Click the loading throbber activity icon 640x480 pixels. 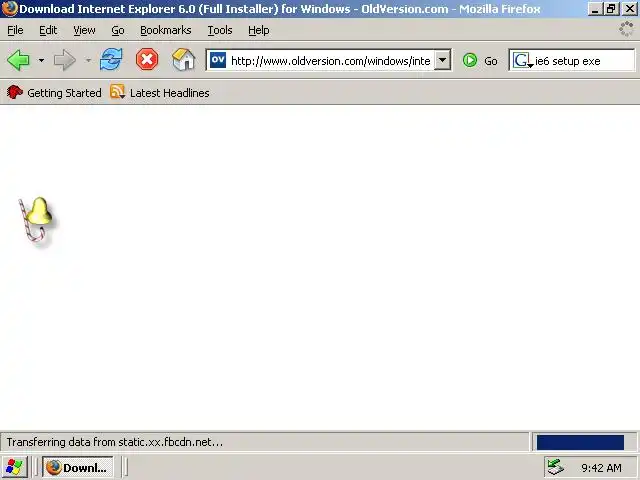pos(626,29)
